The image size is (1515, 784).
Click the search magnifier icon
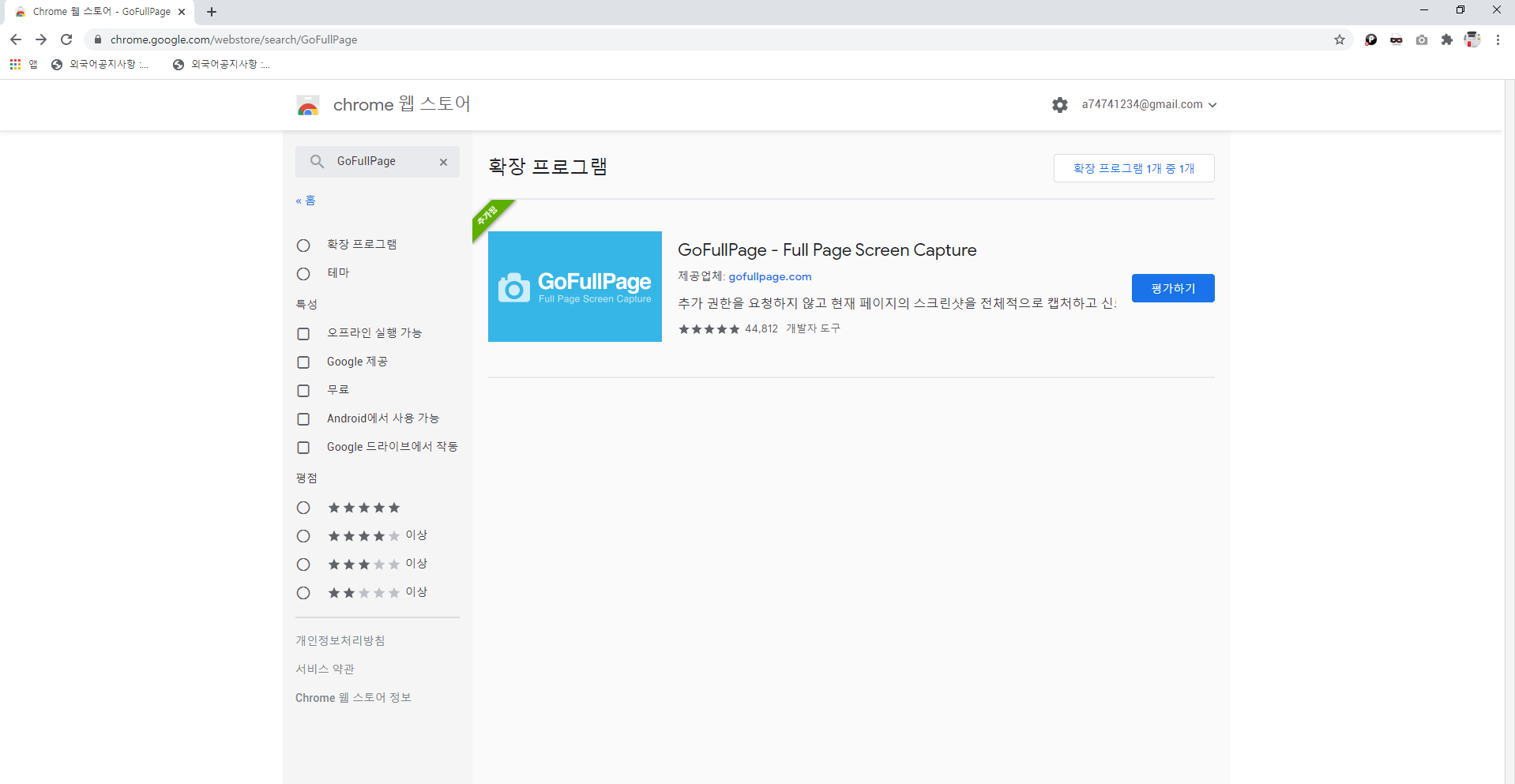tap(317, 161)
